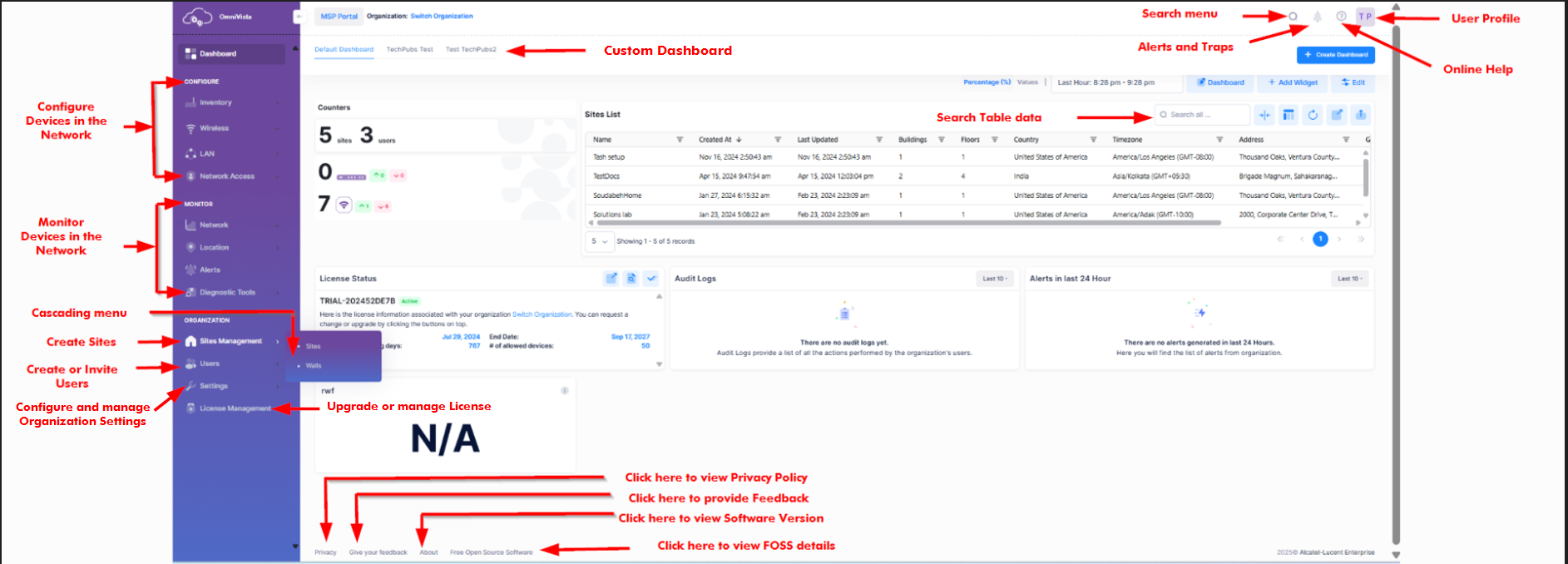The height and width of the screenshot is (564, 1568).
Task: Click the Create Dashboard button
Action: [1335, 55]
